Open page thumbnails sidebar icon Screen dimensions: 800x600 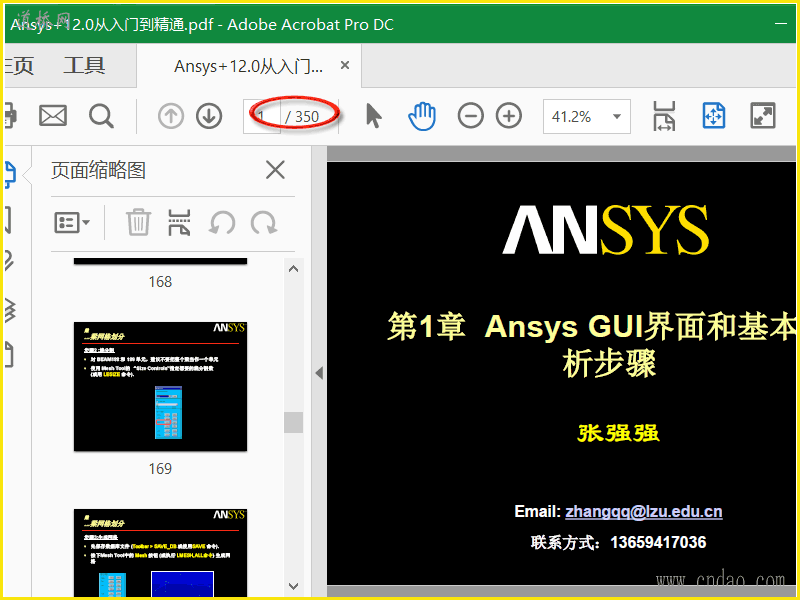pyautogui.click(x=11, y=175)
